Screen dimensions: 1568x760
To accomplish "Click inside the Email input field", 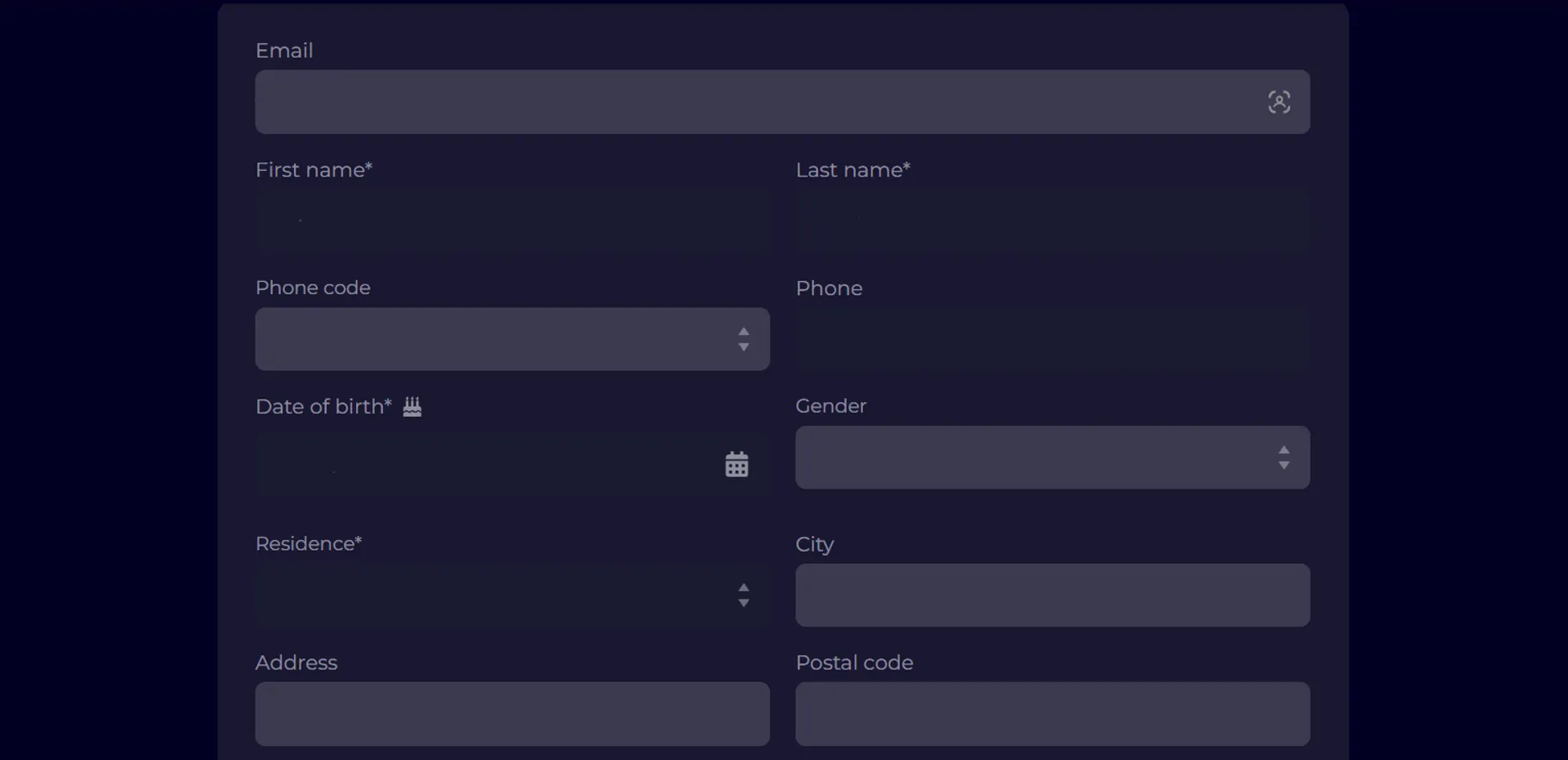I will [x=735, y=101].
